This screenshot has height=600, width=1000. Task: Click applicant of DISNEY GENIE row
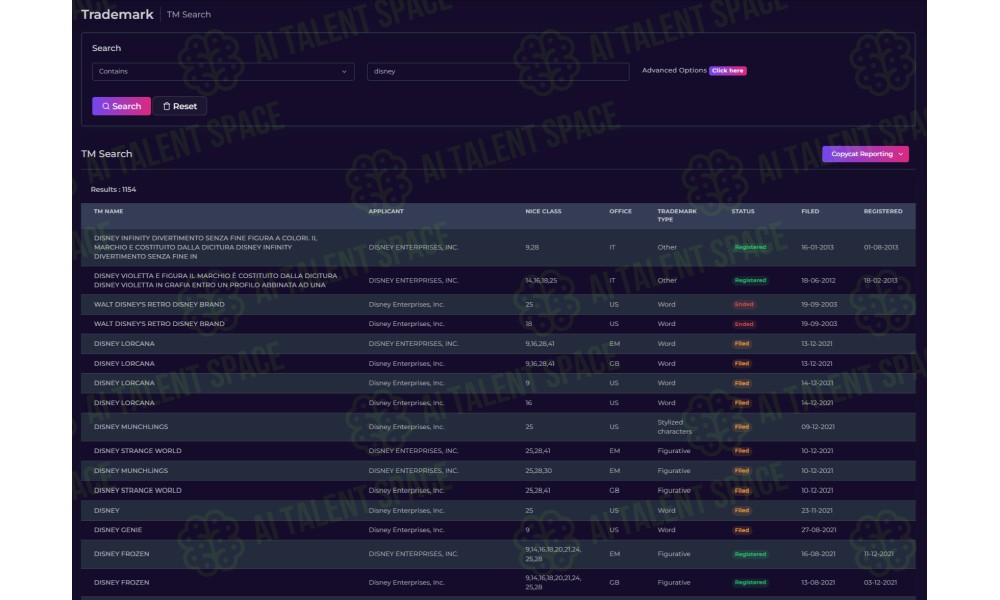pos(406,530)
